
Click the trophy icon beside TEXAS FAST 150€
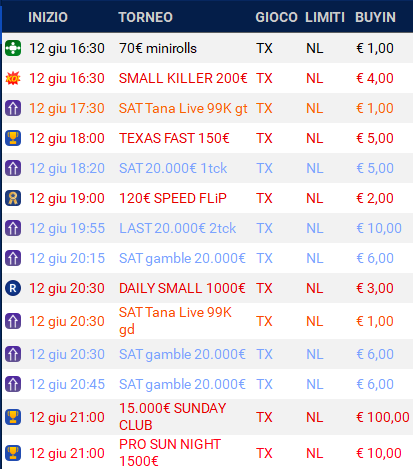[13, 138]
